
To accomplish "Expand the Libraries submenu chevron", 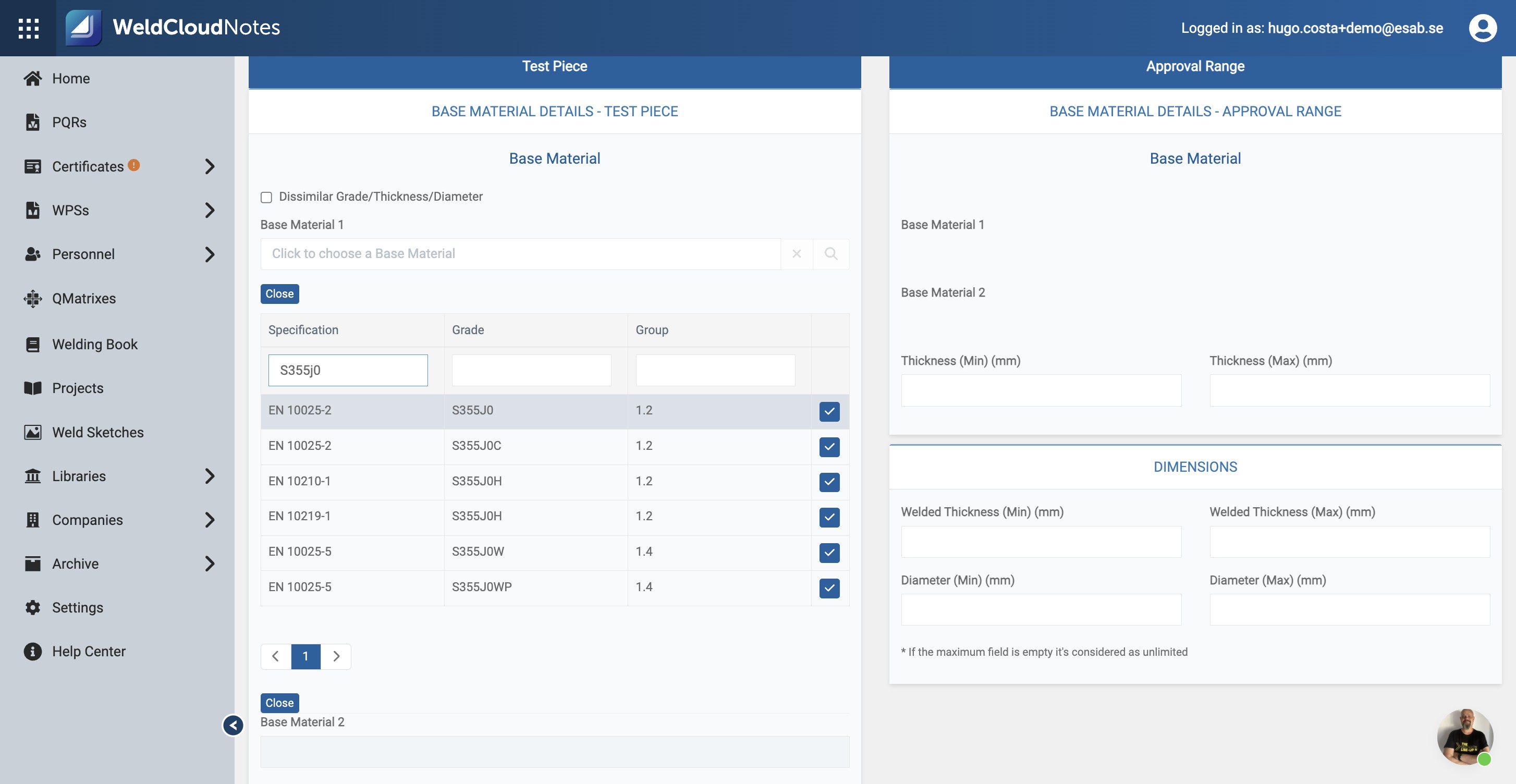I will 210,475.
